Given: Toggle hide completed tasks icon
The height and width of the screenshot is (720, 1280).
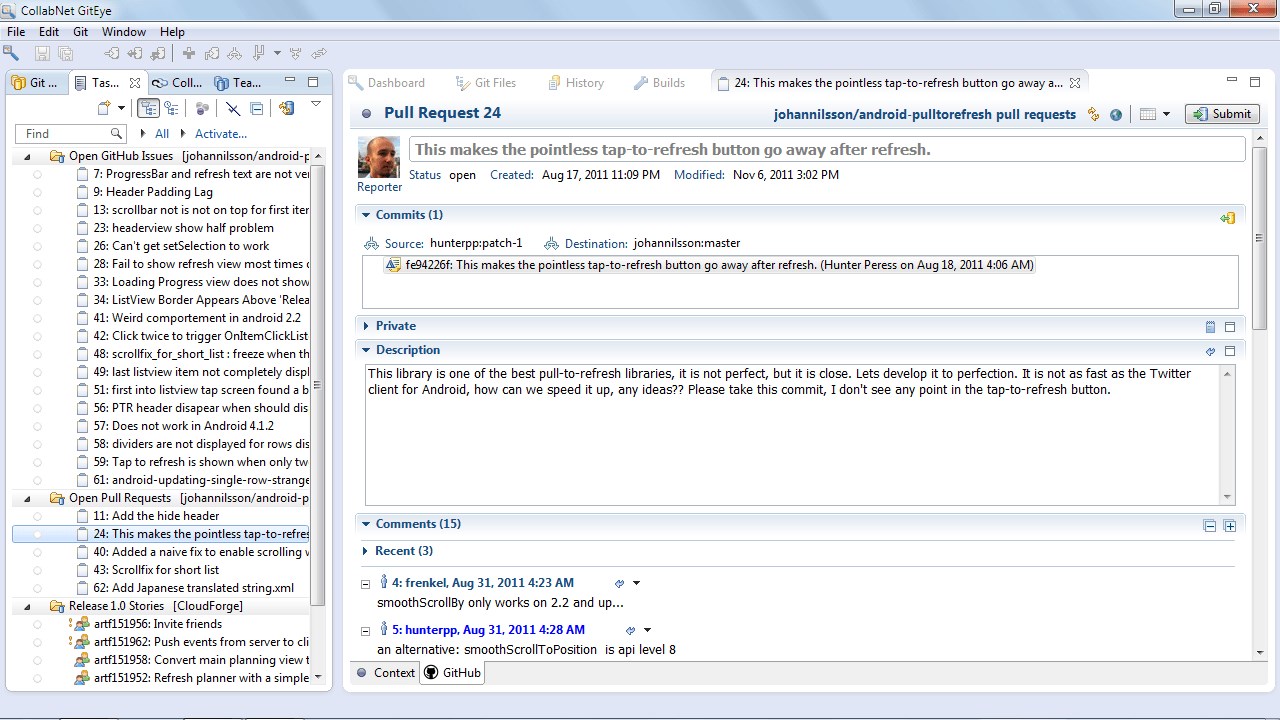Looking at the screenshot, I should click(233, 108).
